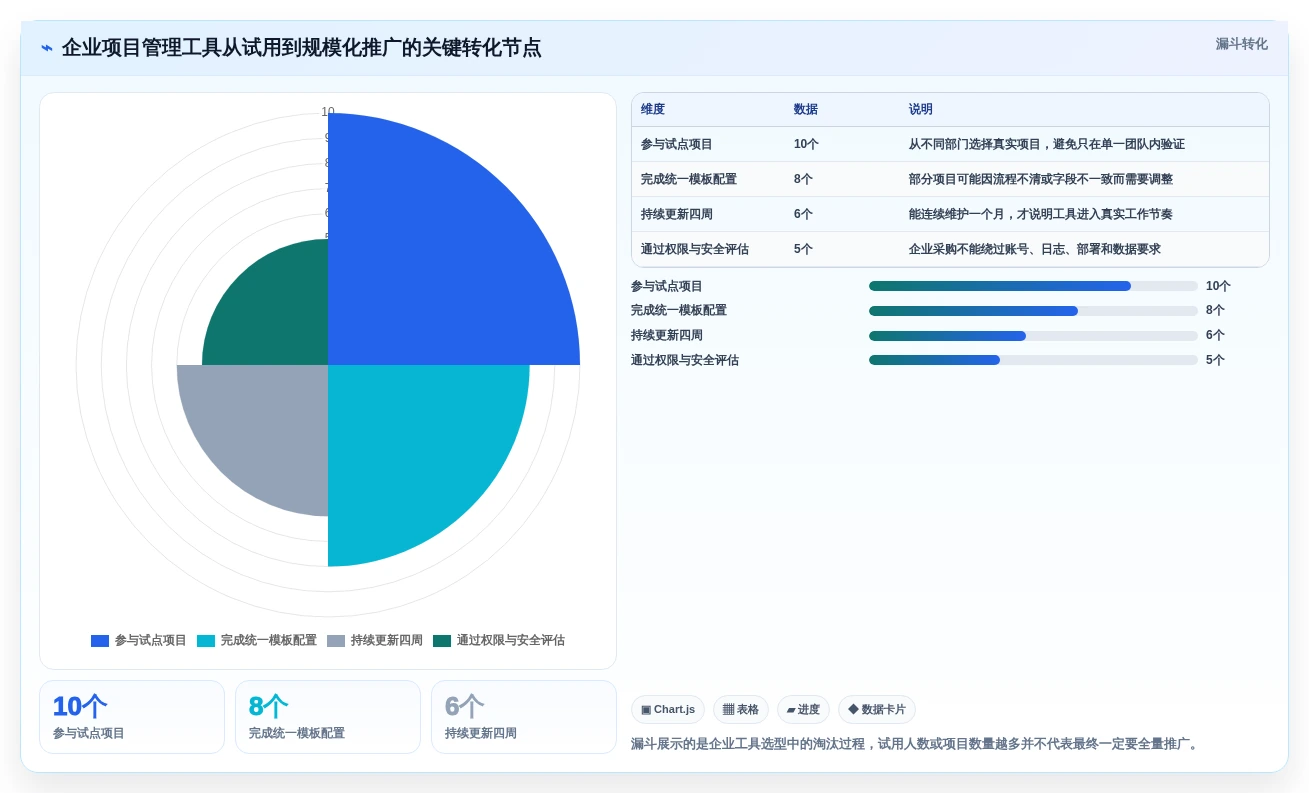Toggle the 参与试点项目 legend swatch in the chart
The image size is (1309, 793).
(x=100, y=641)
